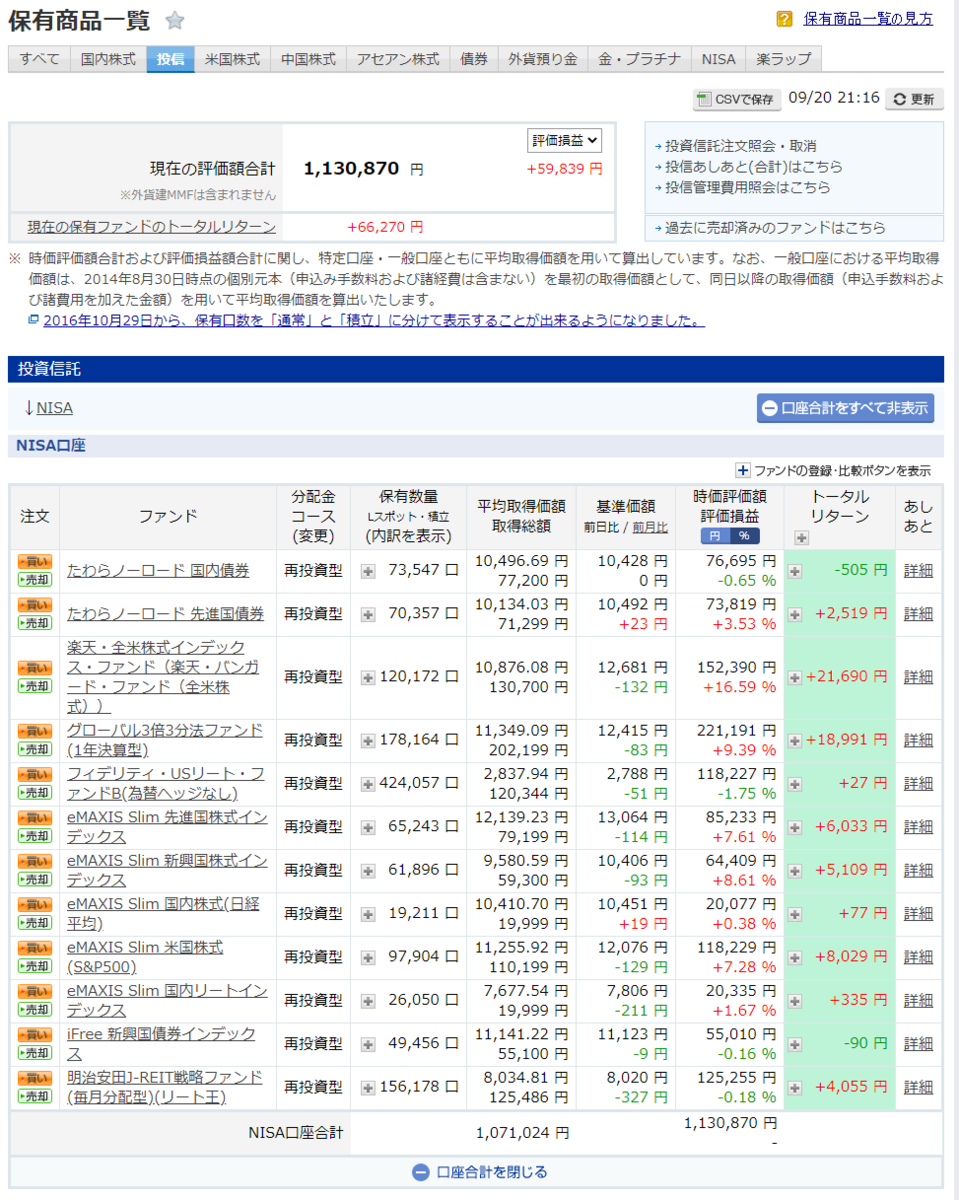Screen dimensions: 959x1200
Task: Click the CSVで保存 button
Action: 737,99
